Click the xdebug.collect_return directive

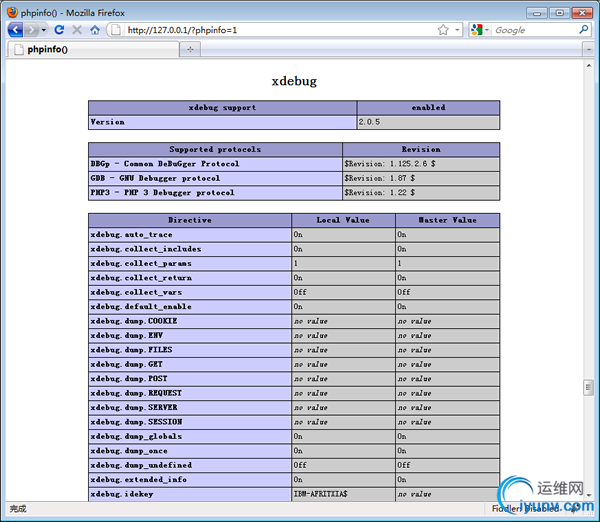click(190, 278)
